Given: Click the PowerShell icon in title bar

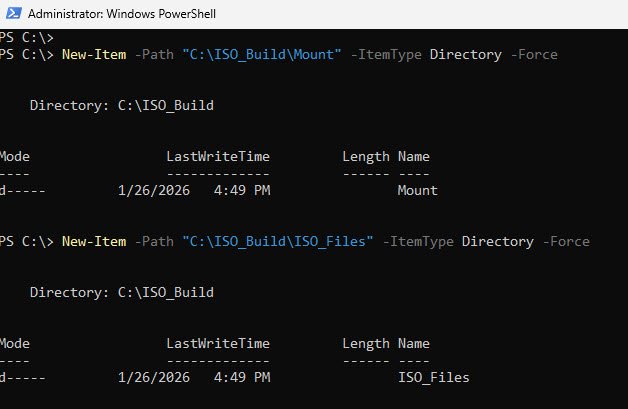Looking at the screenshot, I should tap(12, 14).
